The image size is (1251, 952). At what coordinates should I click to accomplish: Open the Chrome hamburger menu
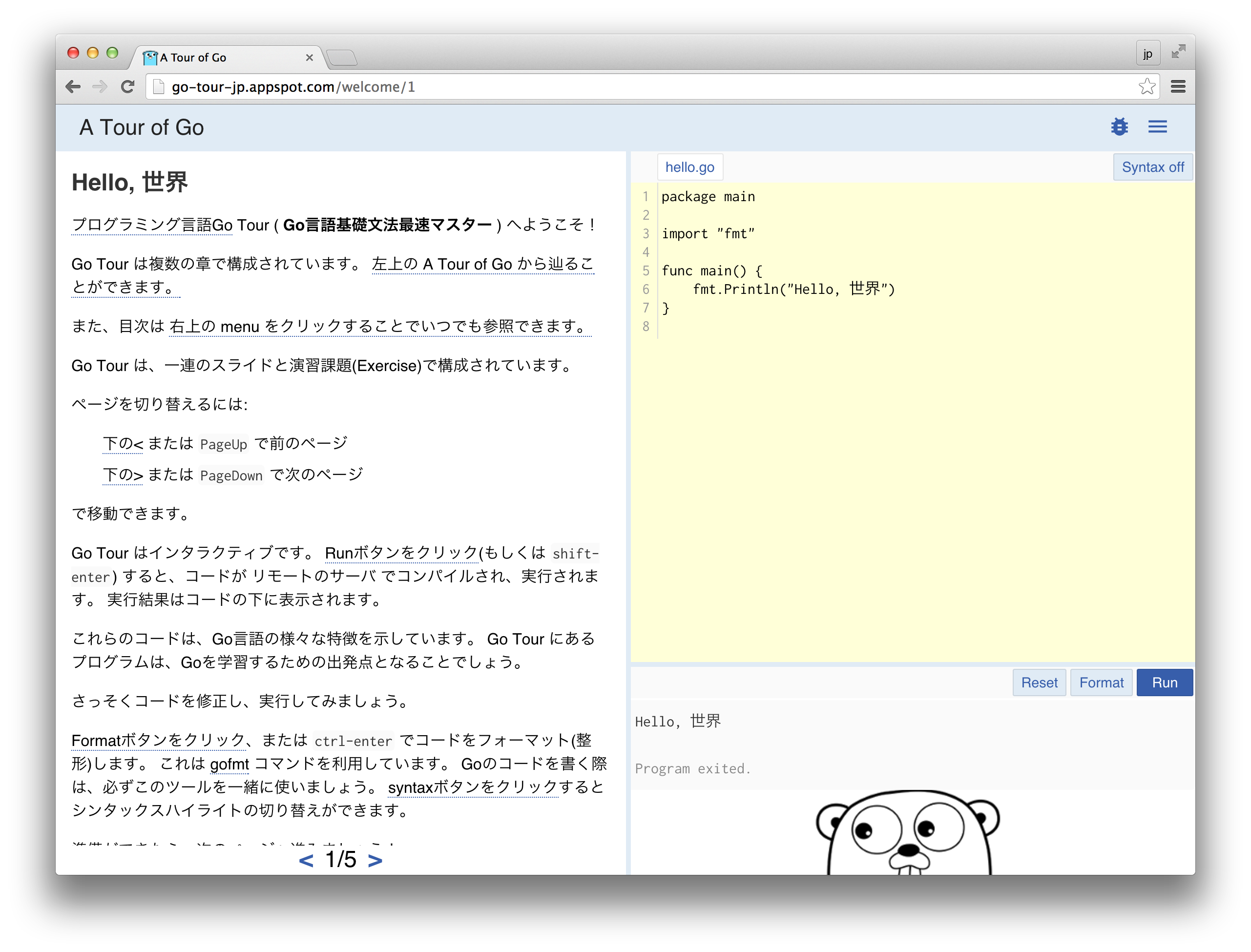coord(1178,87)
